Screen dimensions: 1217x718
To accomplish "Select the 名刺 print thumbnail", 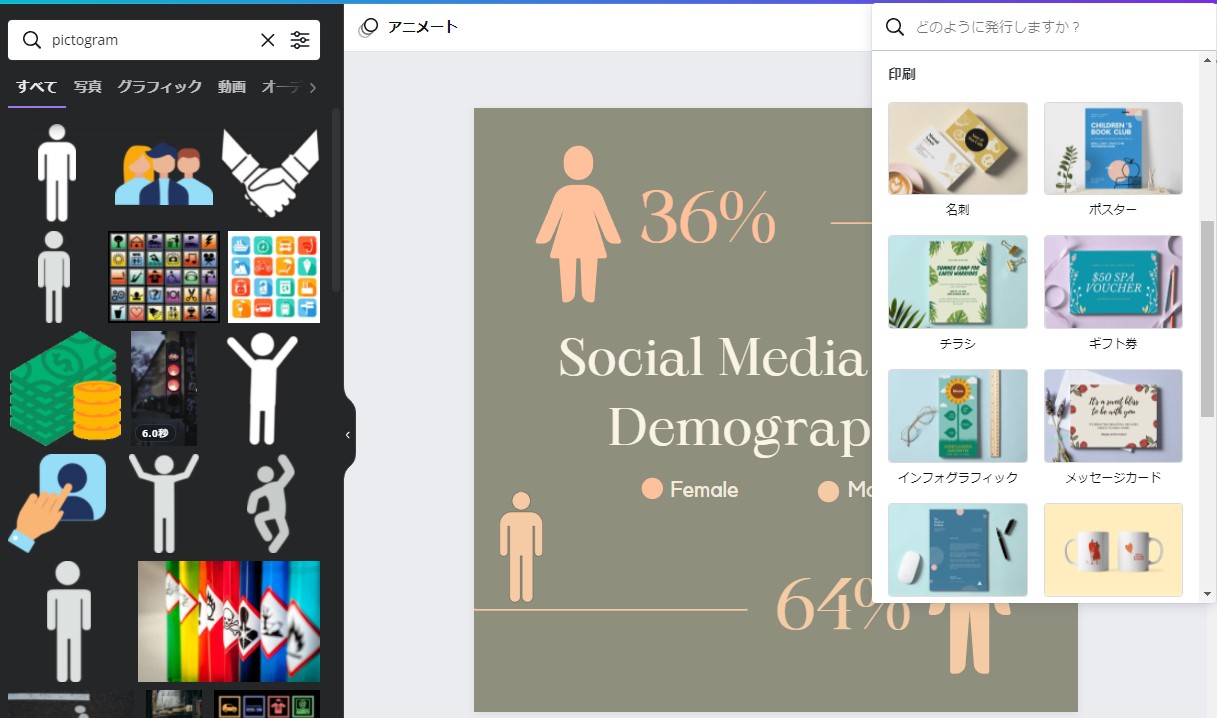I will point(958,148).
